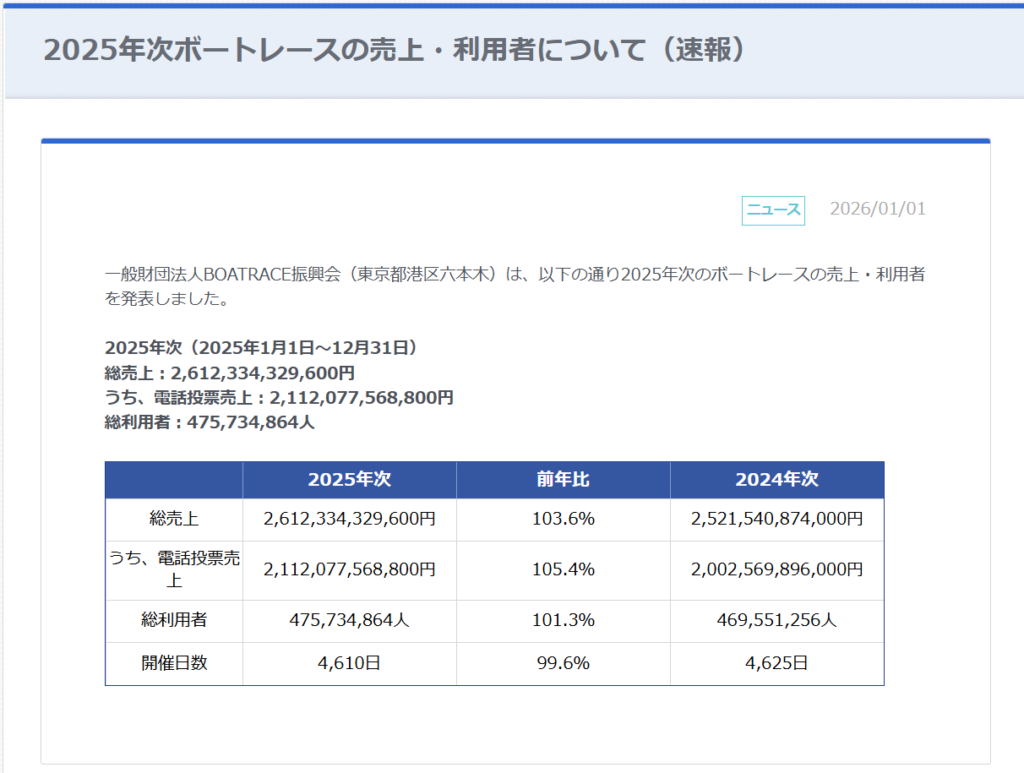Click the うち、電話投票売上 row label in the table

point(174,569)
